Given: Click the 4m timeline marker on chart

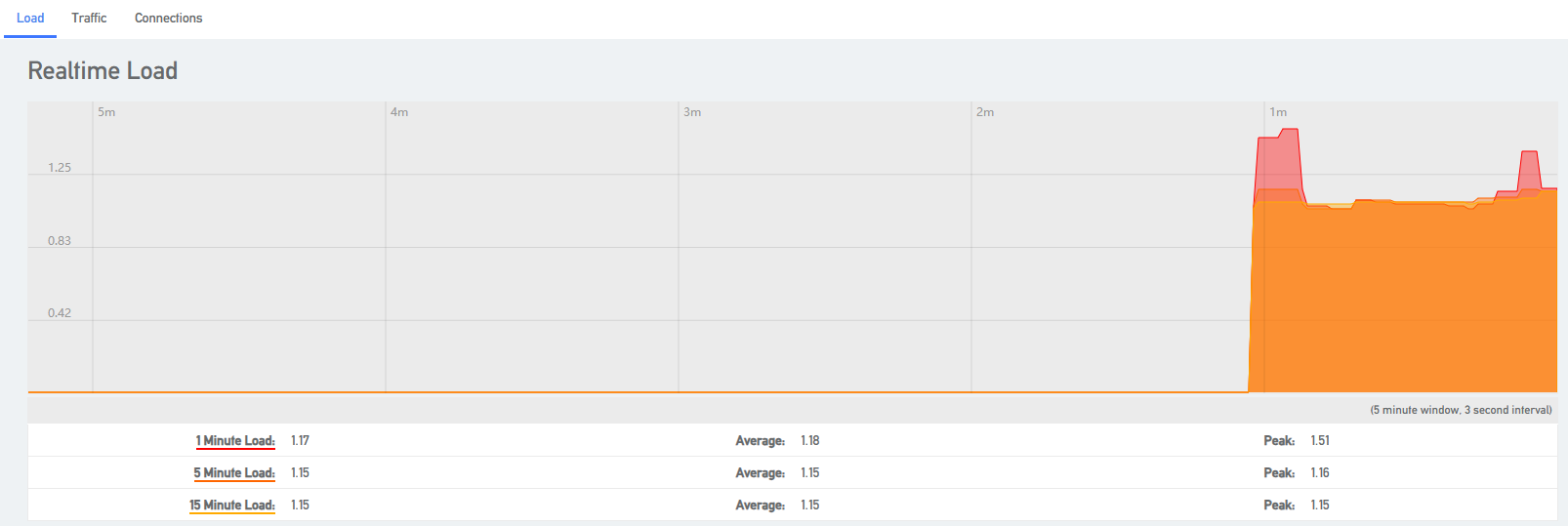Looking at the screenshot, I should tap(399, 112).
